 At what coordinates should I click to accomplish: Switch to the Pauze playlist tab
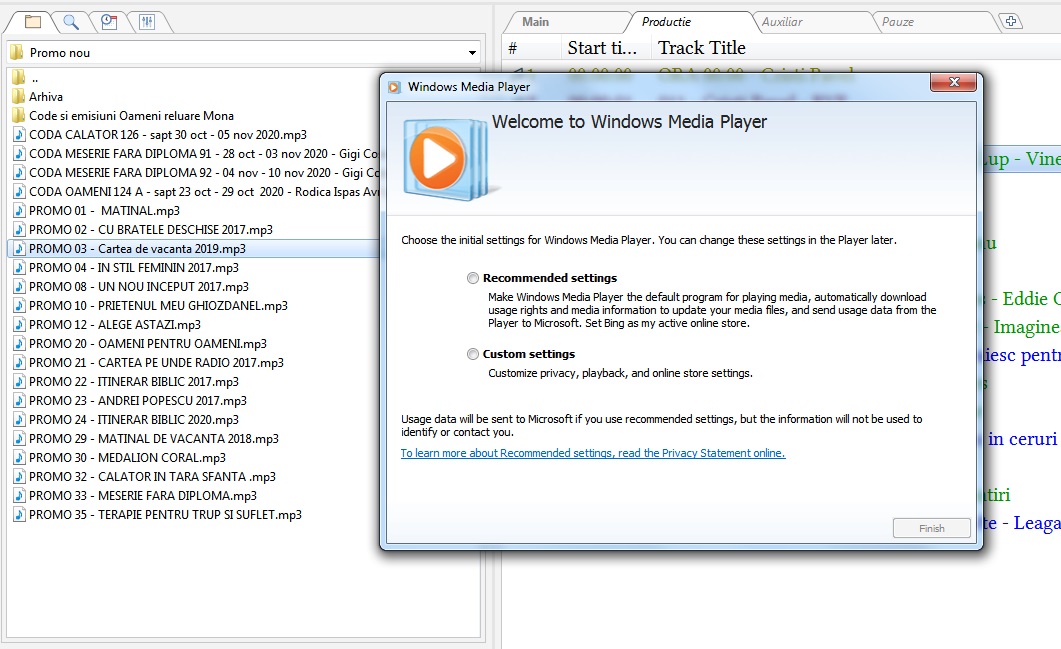point(898,22)
